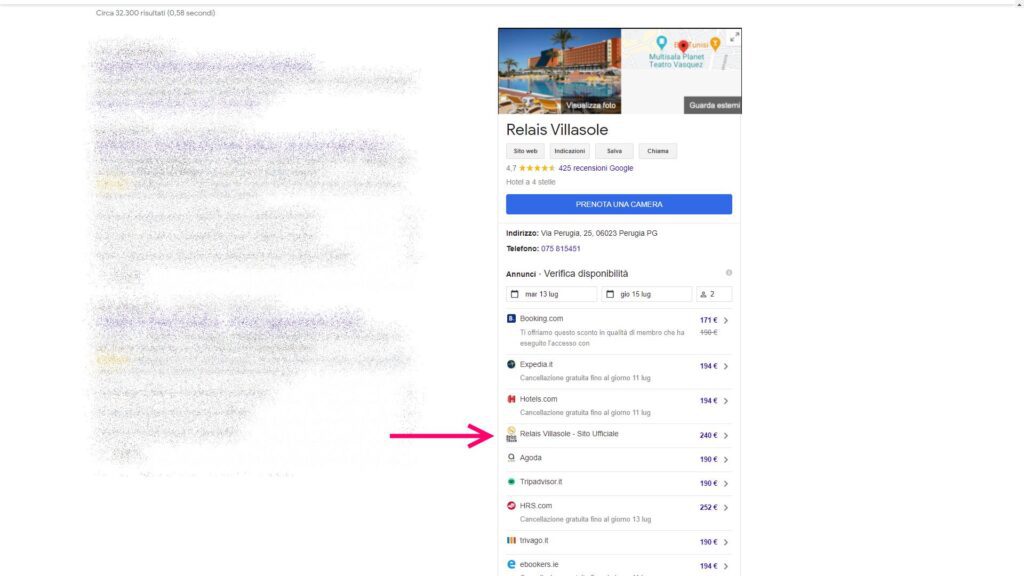The image size is (1024, 576).
Task: Click the 252 € HRS.com price
Action: (x=709, y=507)
